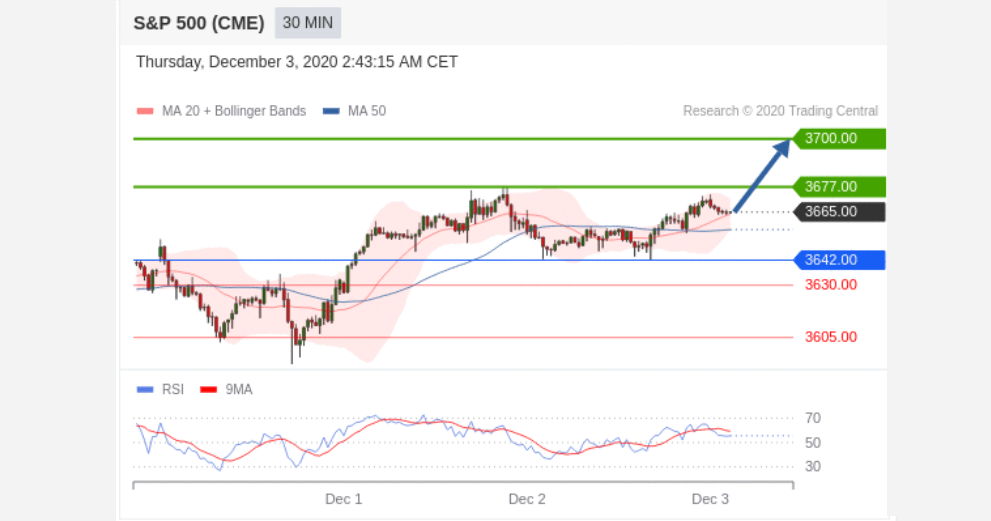
Task: Select the 3677.00 green resistance price tag
Action: point(839,187)
